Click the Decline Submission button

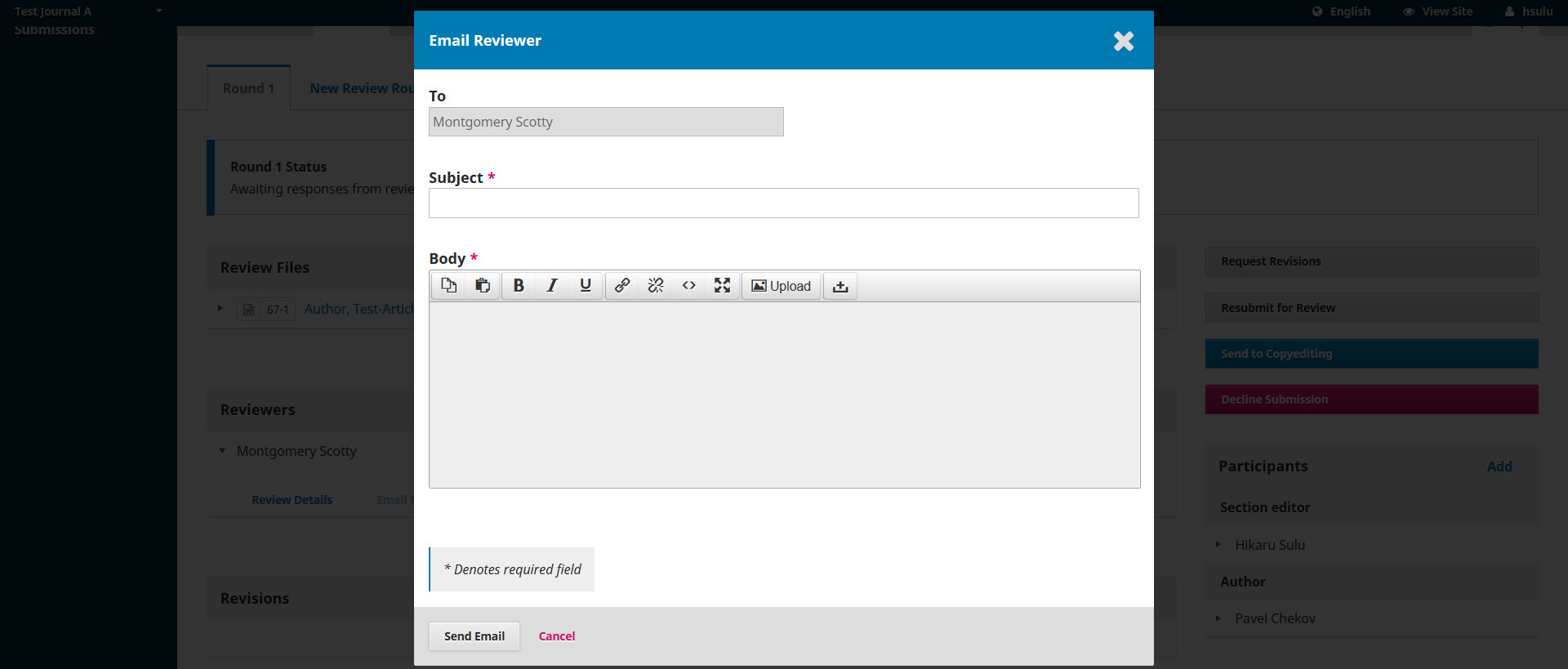(1371, 399)
